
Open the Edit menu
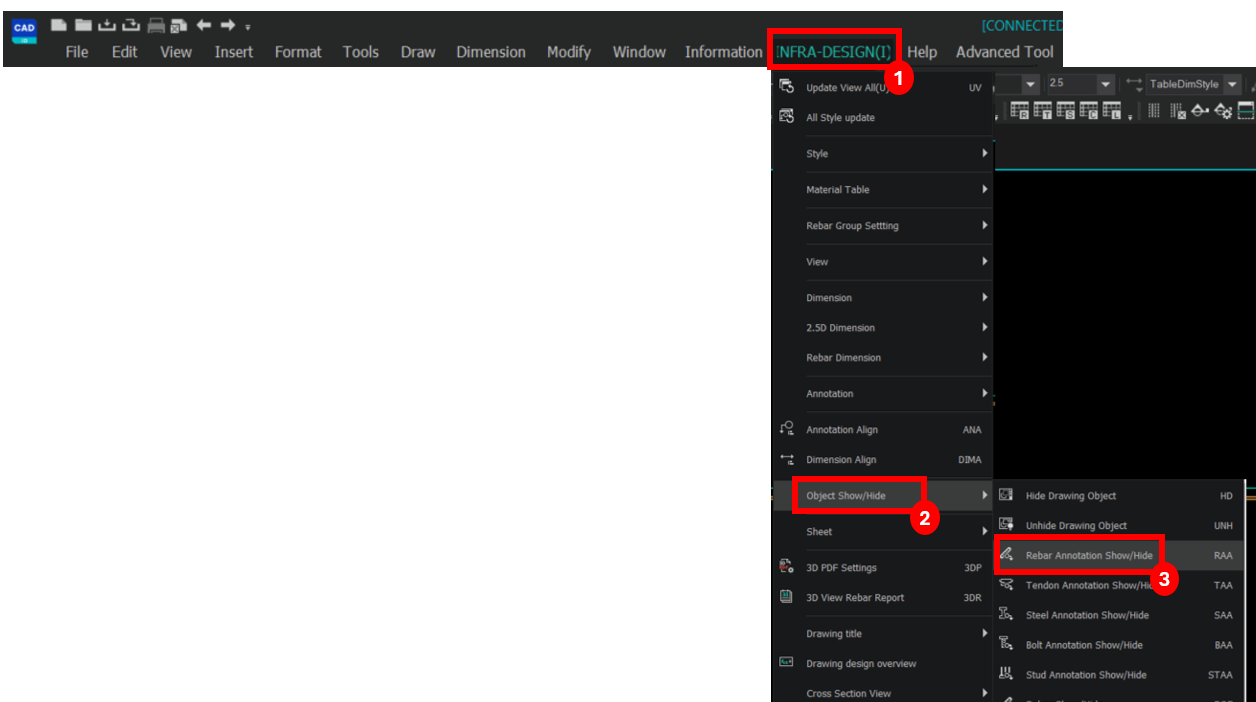[x=125, y=52]
